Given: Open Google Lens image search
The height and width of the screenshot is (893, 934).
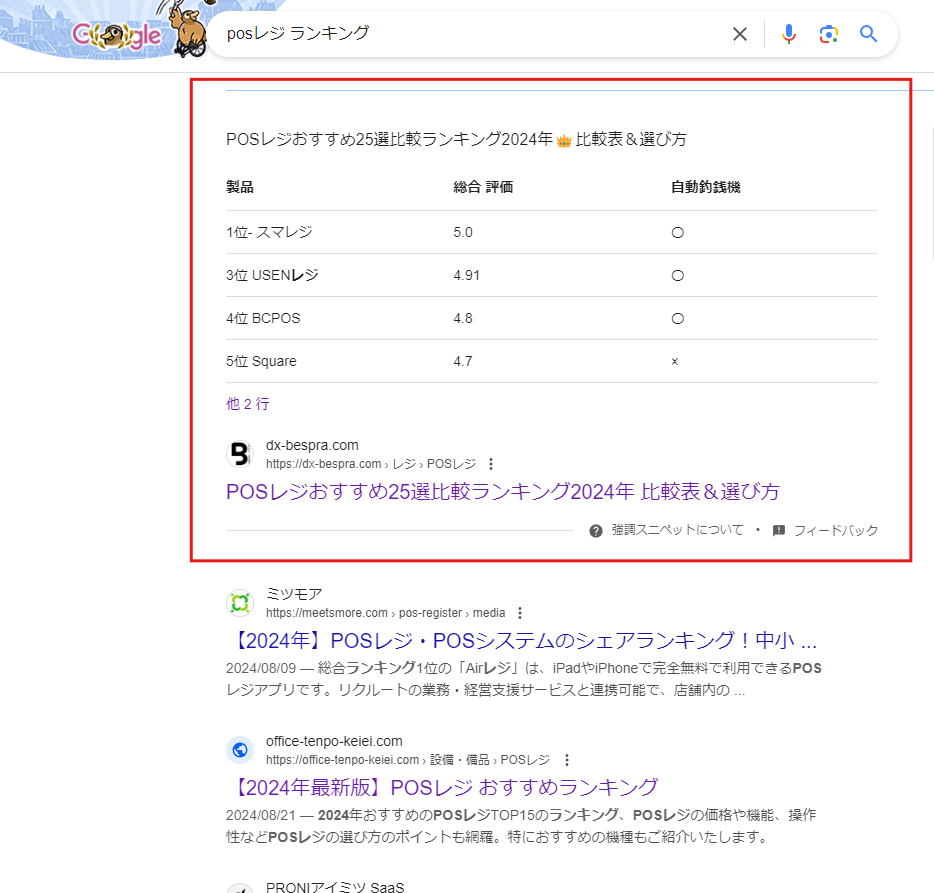Looking at the screenshot, I should click(828, 34).
